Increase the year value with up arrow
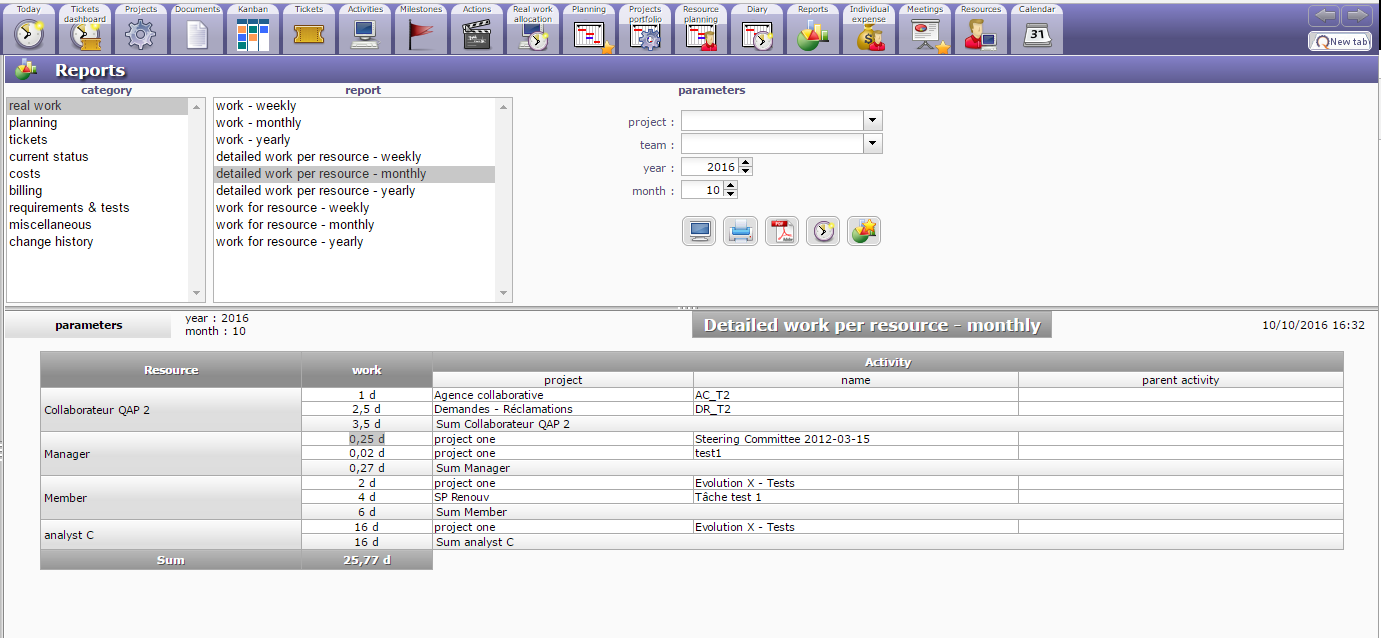This screenshot has height=638, width=1381. (745, 163)
